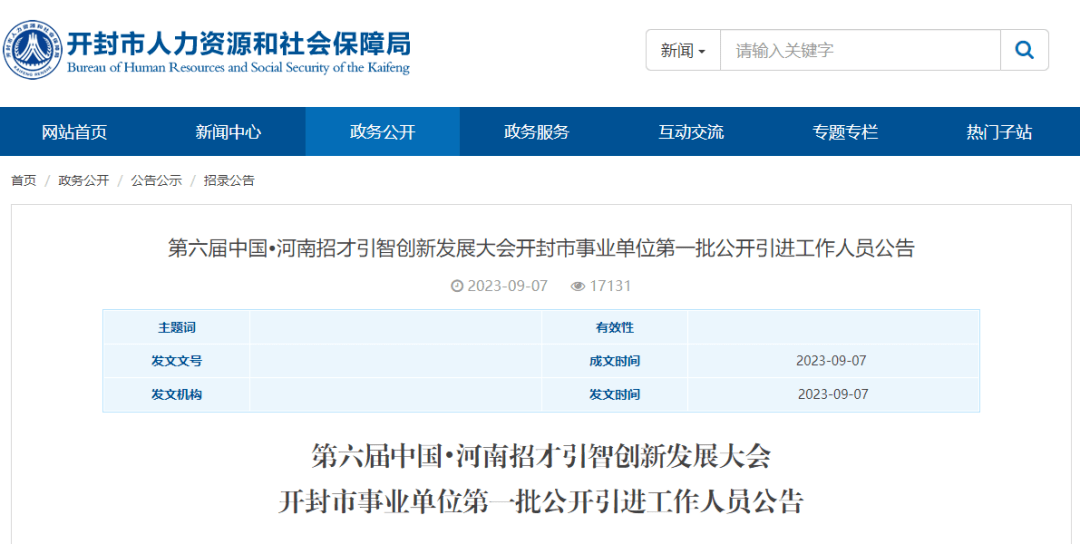This screenshot has width=1080, height=544.
Task: Click the publish date 2023-09-07 under title
Action: (508, 286)
